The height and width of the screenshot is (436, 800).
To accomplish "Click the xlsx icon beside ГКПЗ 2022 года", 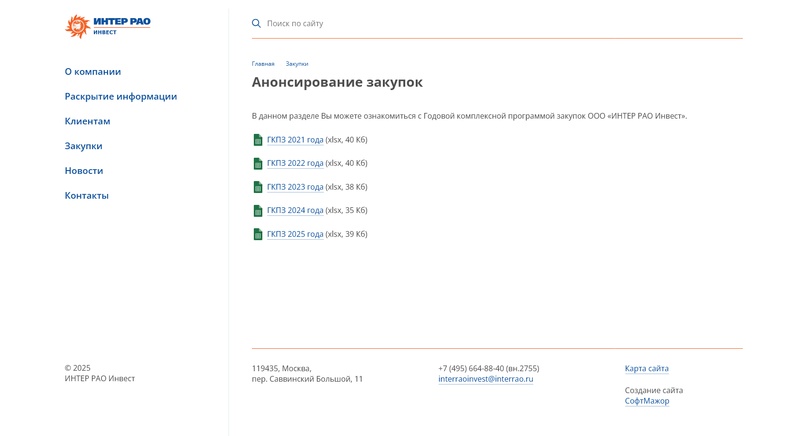I will coord(258,163).
